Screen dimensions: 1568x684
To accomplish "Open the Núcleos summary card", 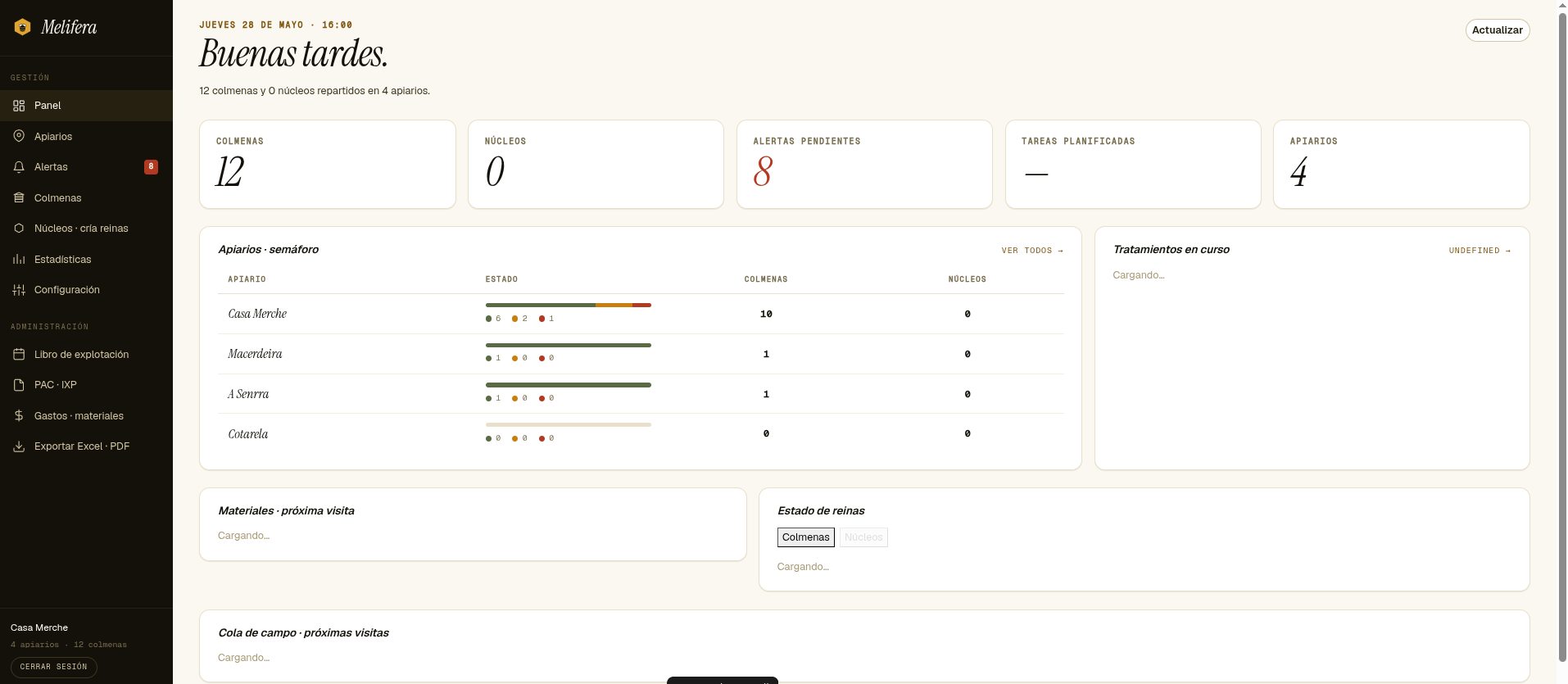I will point(596,165).
